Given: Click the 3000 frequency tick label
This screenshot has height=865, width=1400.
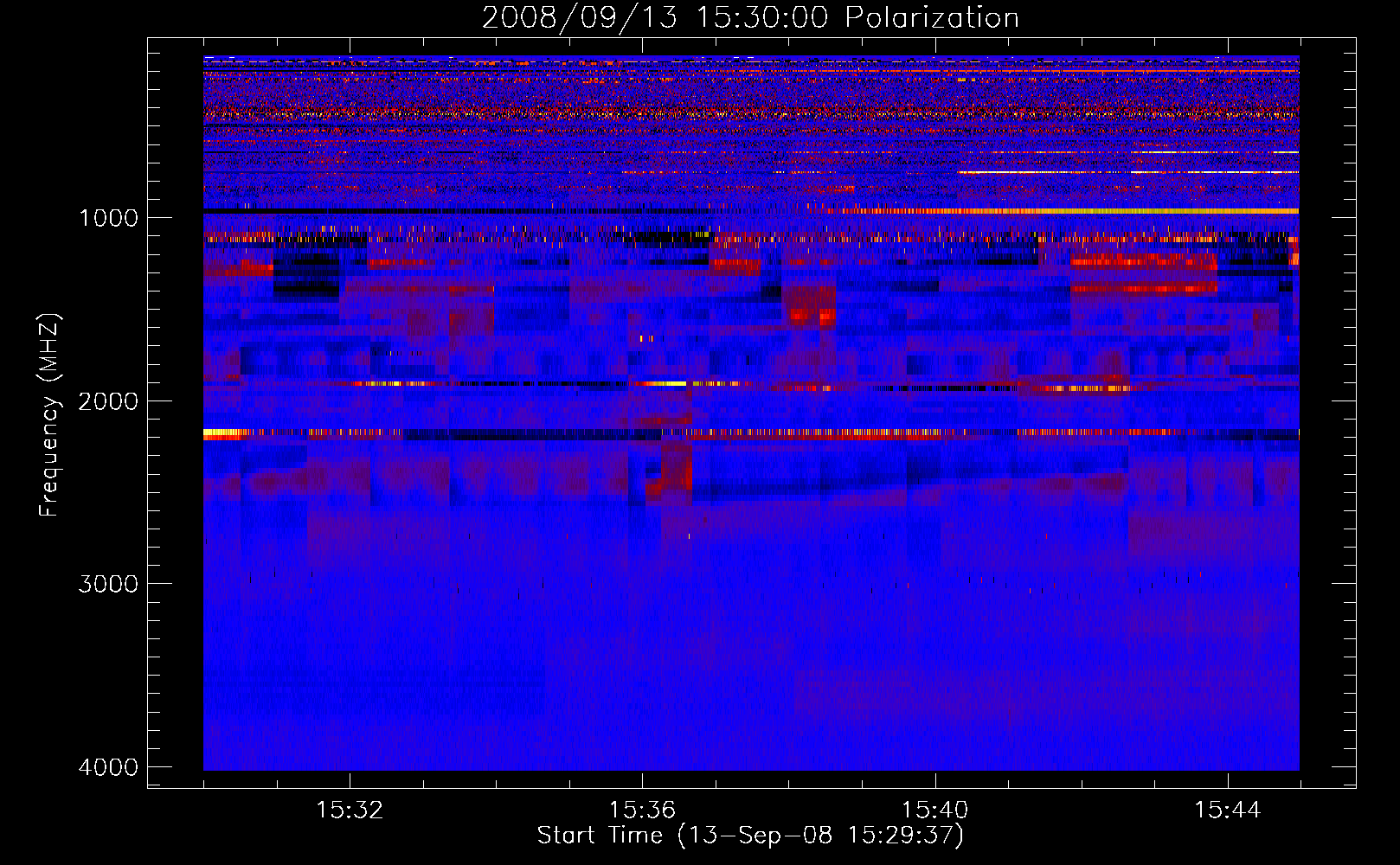Looking at the screenshot, I should pos(109,584).
